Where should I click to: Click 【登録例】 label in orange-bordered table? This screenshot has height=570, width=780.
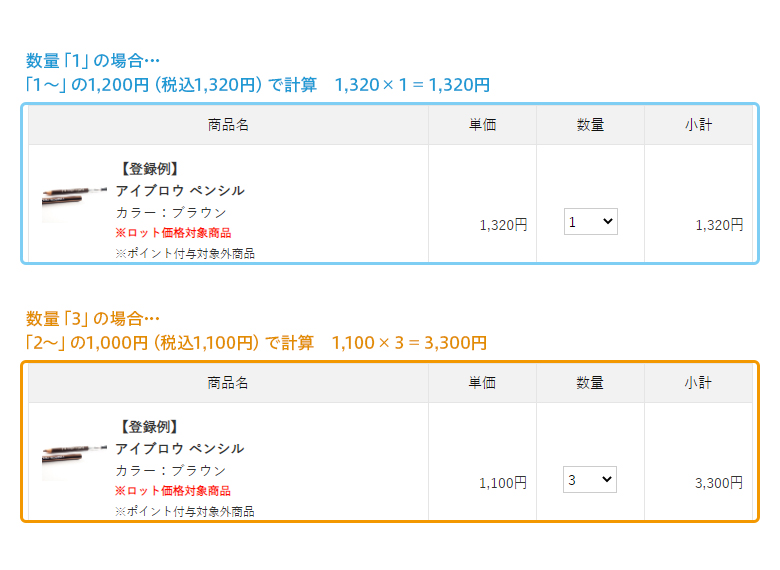point(148,427)
